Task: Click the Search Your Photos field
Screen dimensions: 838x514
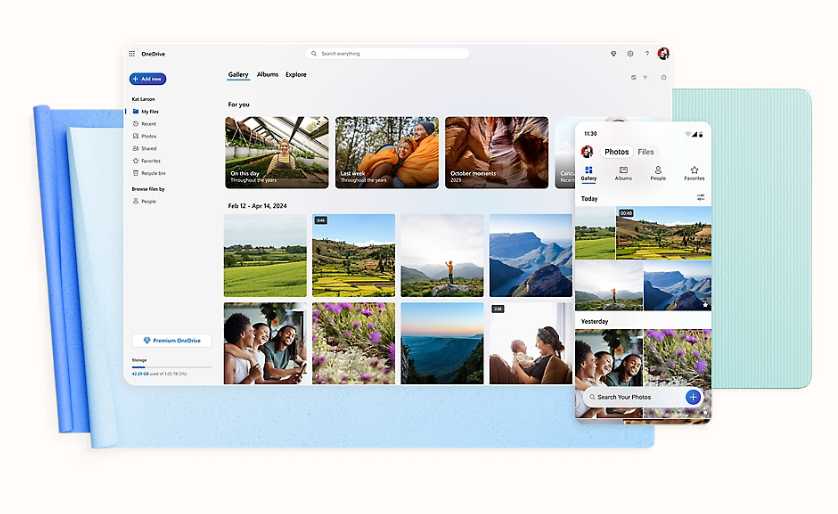Action: click(635, 397)
